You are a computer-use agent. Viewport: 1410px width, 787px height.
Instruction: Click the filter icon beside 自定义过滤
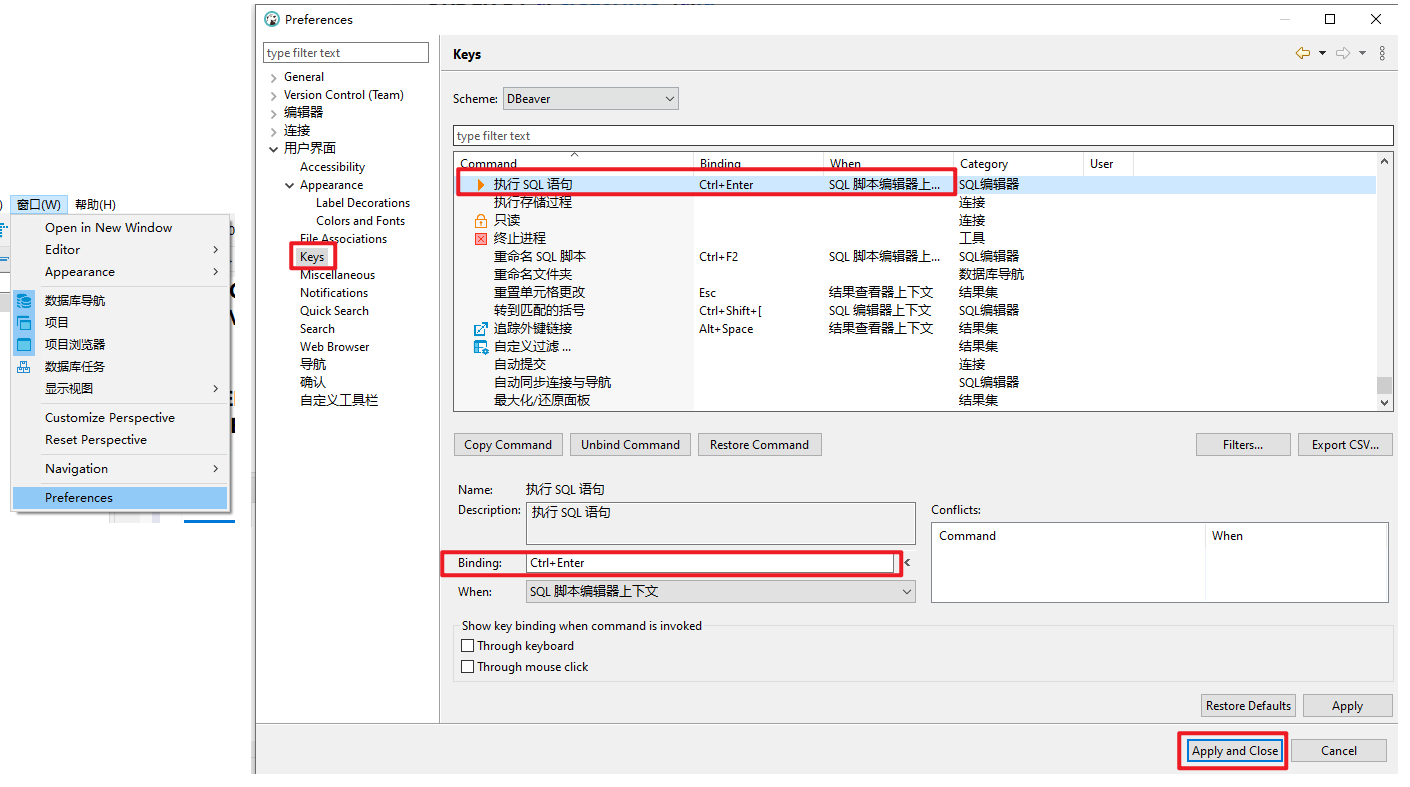(x=480, y=346)
